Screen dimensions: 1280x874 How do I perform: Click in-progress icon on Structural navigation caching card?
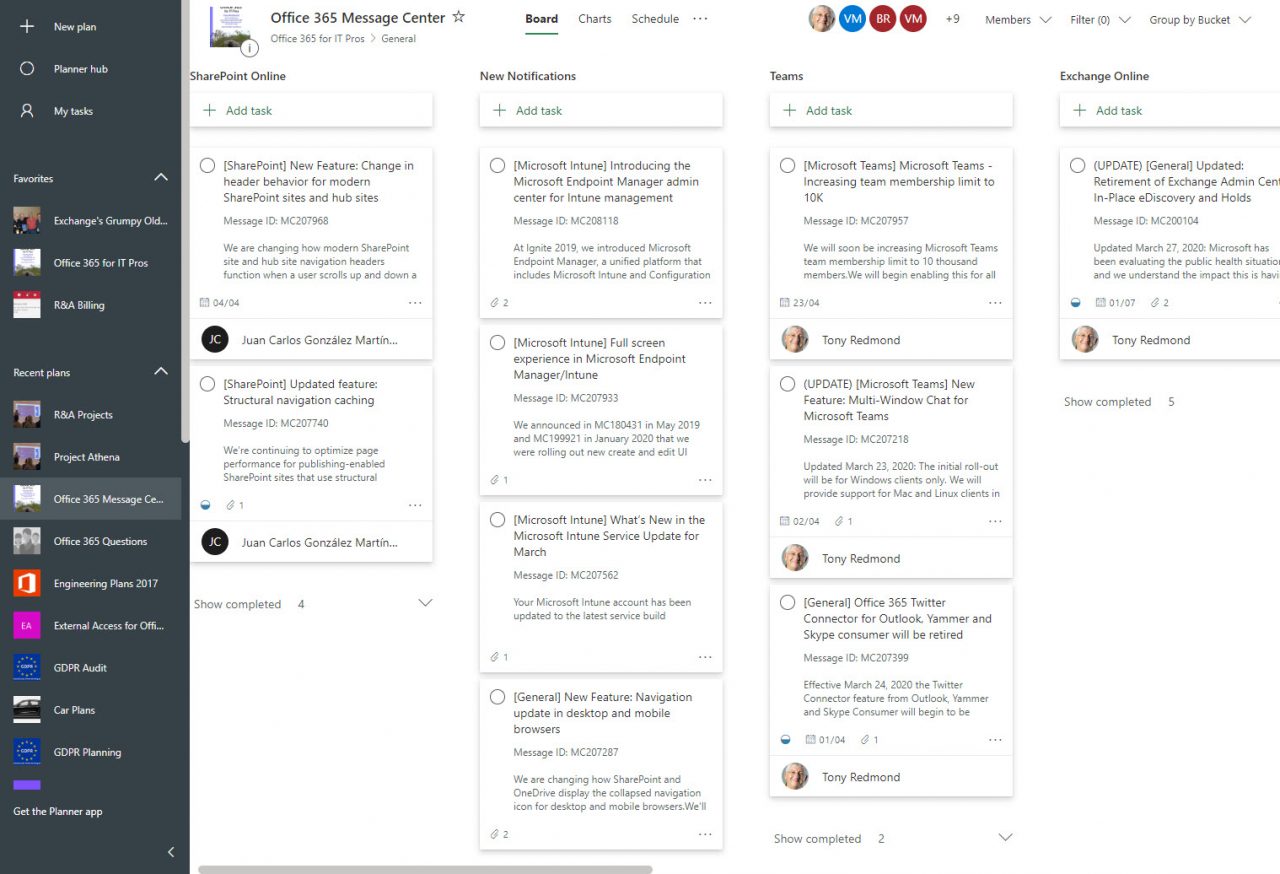pyautogui.click(x=205, y=505)
